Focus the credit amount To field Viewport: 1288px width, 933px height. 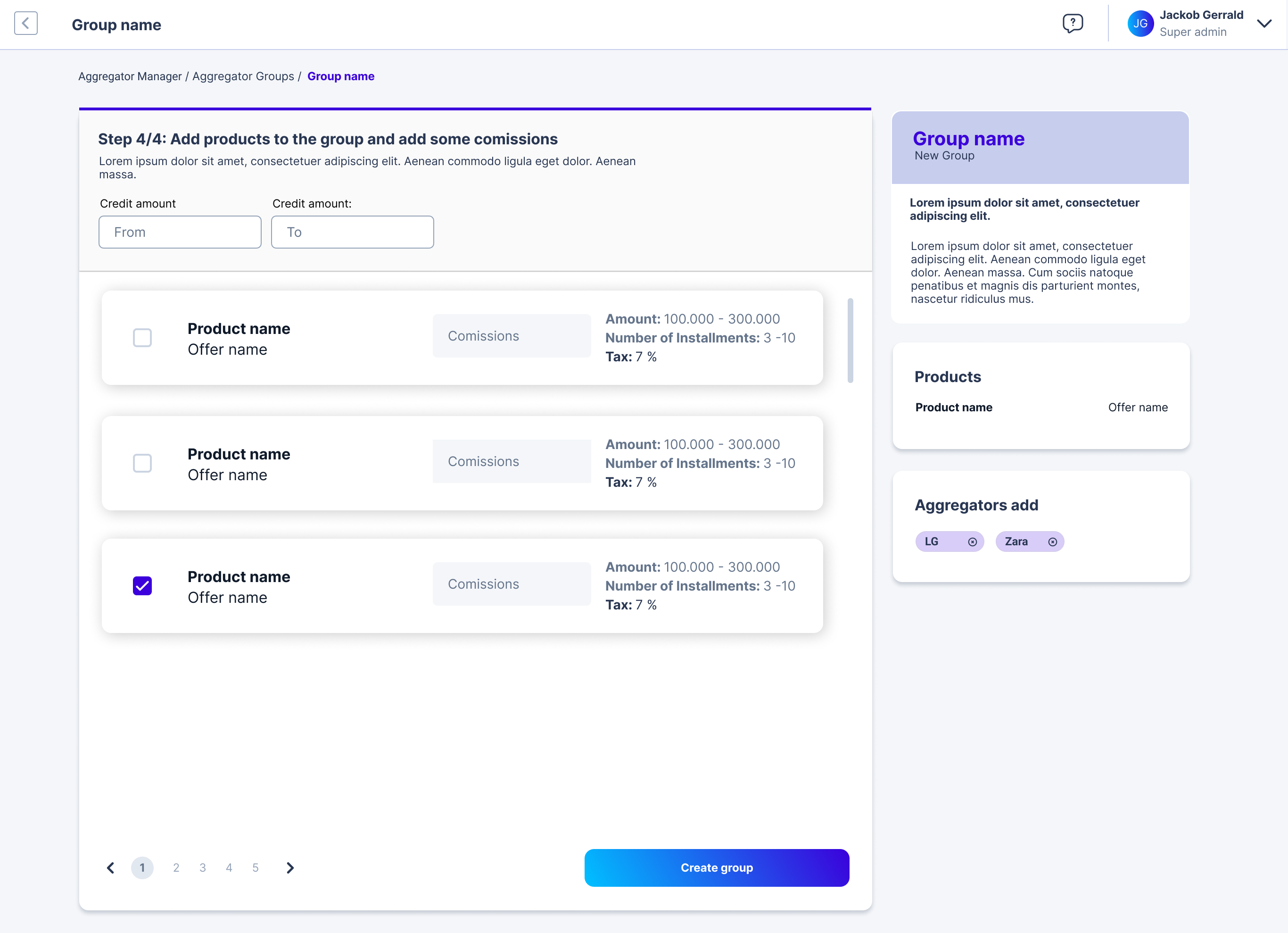[352, 232]
